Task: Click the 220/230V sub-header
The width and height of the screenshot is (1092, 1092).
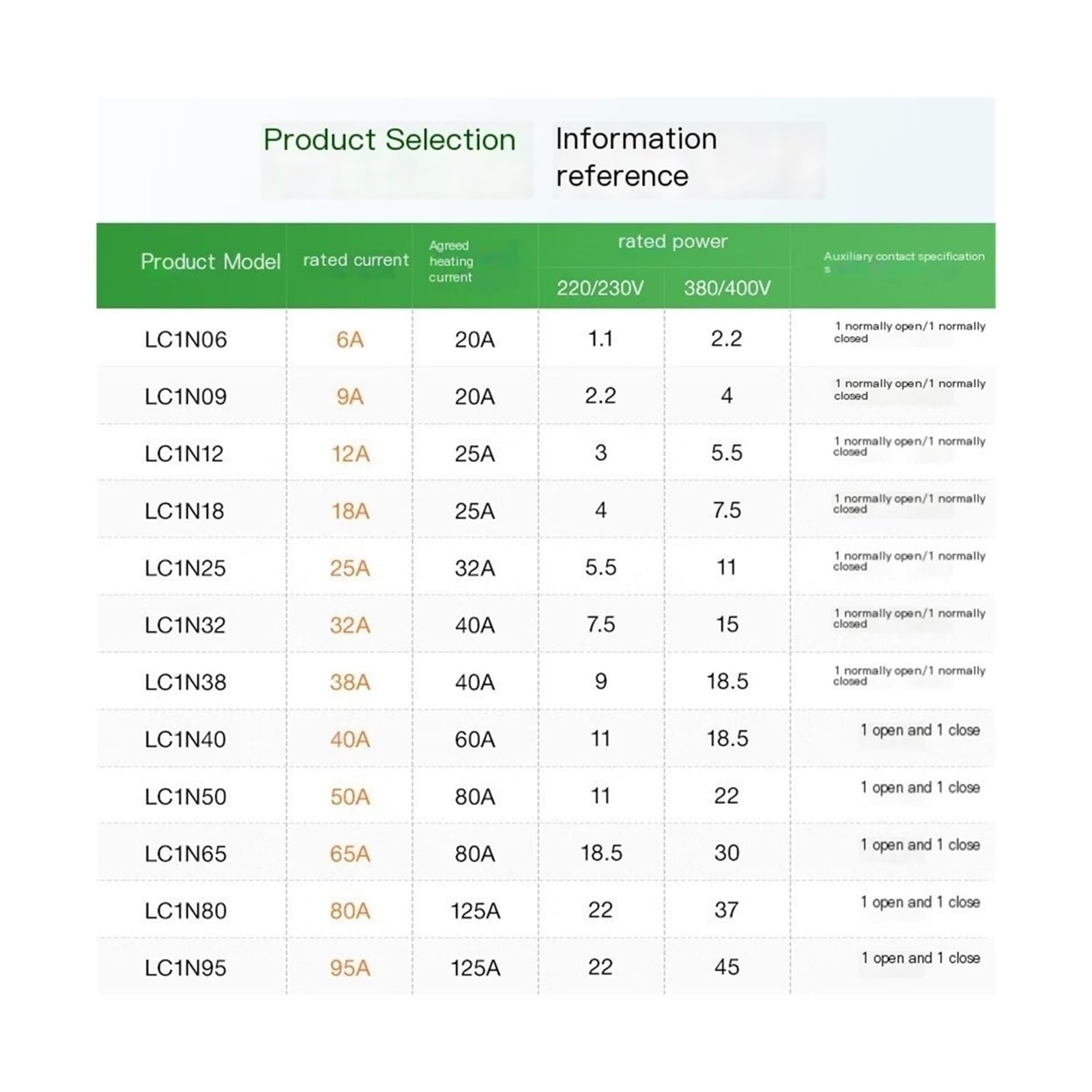Action: point(600,288)
